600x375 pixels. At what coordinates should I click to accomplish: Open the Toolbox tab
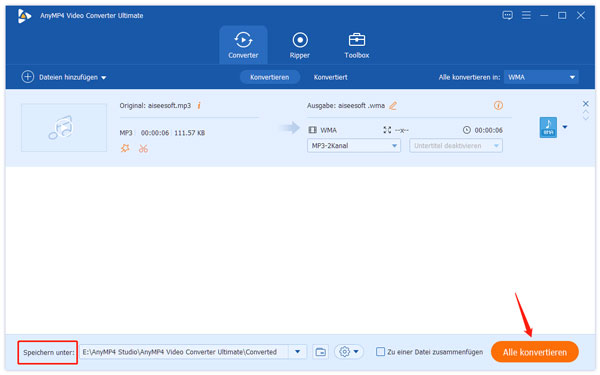coord(357,45)
